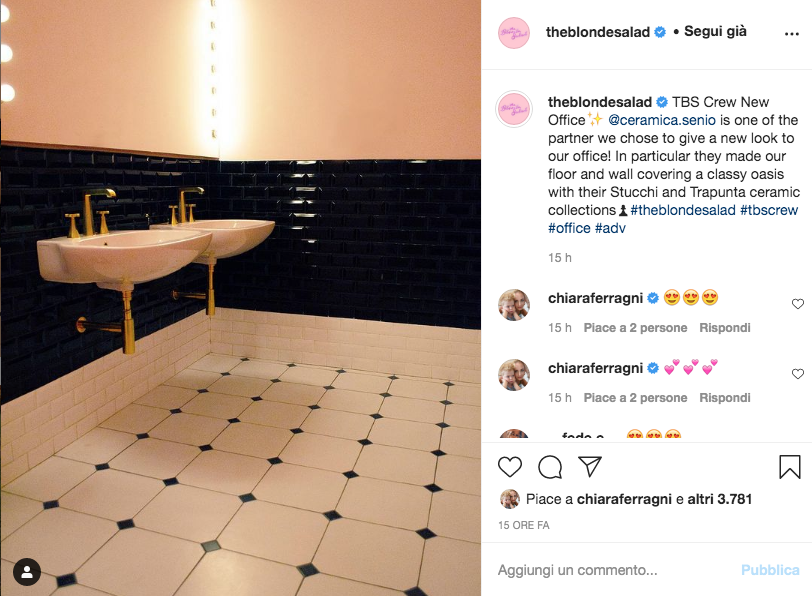Reply to the first chiaraferragni comment
The height and width of the screenshot is (596, 812).
coord(724,328)
